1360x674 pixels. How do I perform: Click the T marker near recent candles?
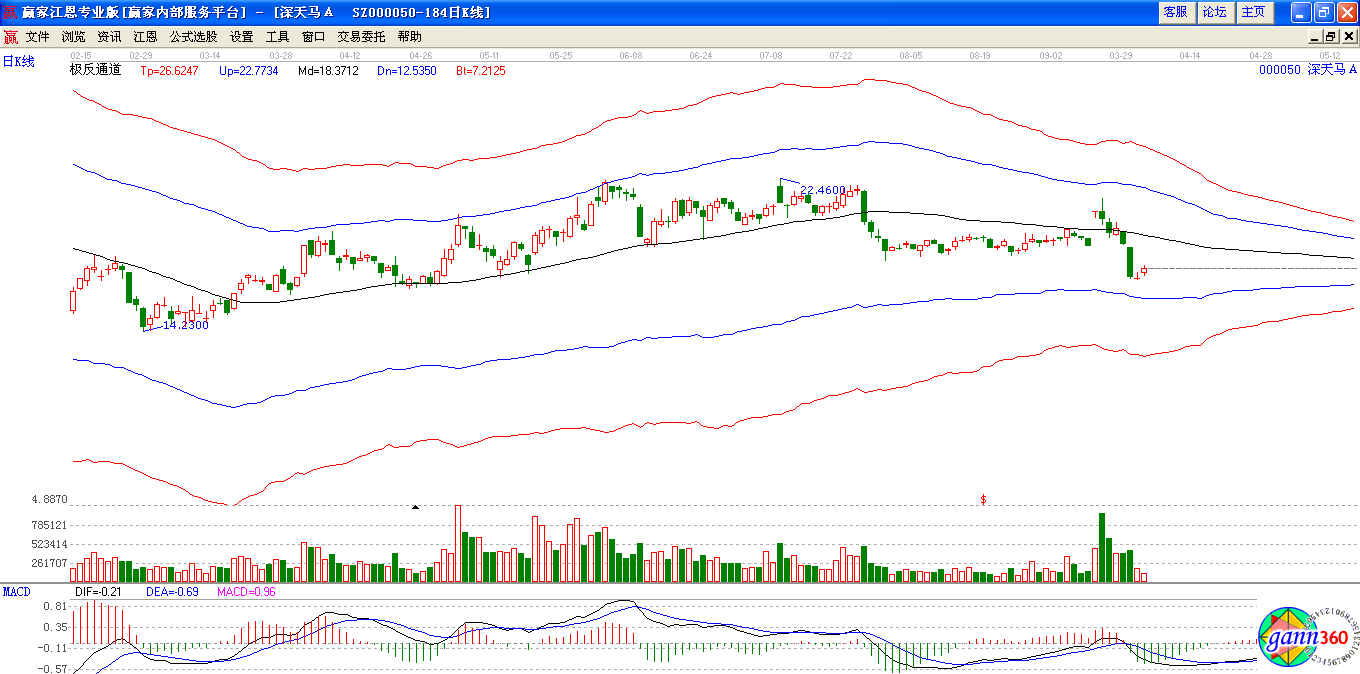(1095, 214)
